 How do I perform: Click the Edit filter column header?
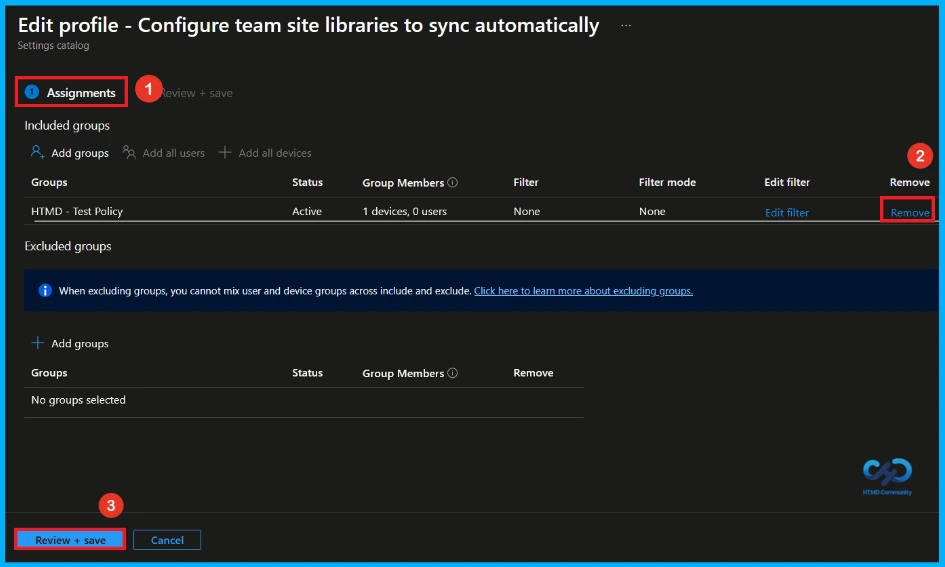coord(786,183)
